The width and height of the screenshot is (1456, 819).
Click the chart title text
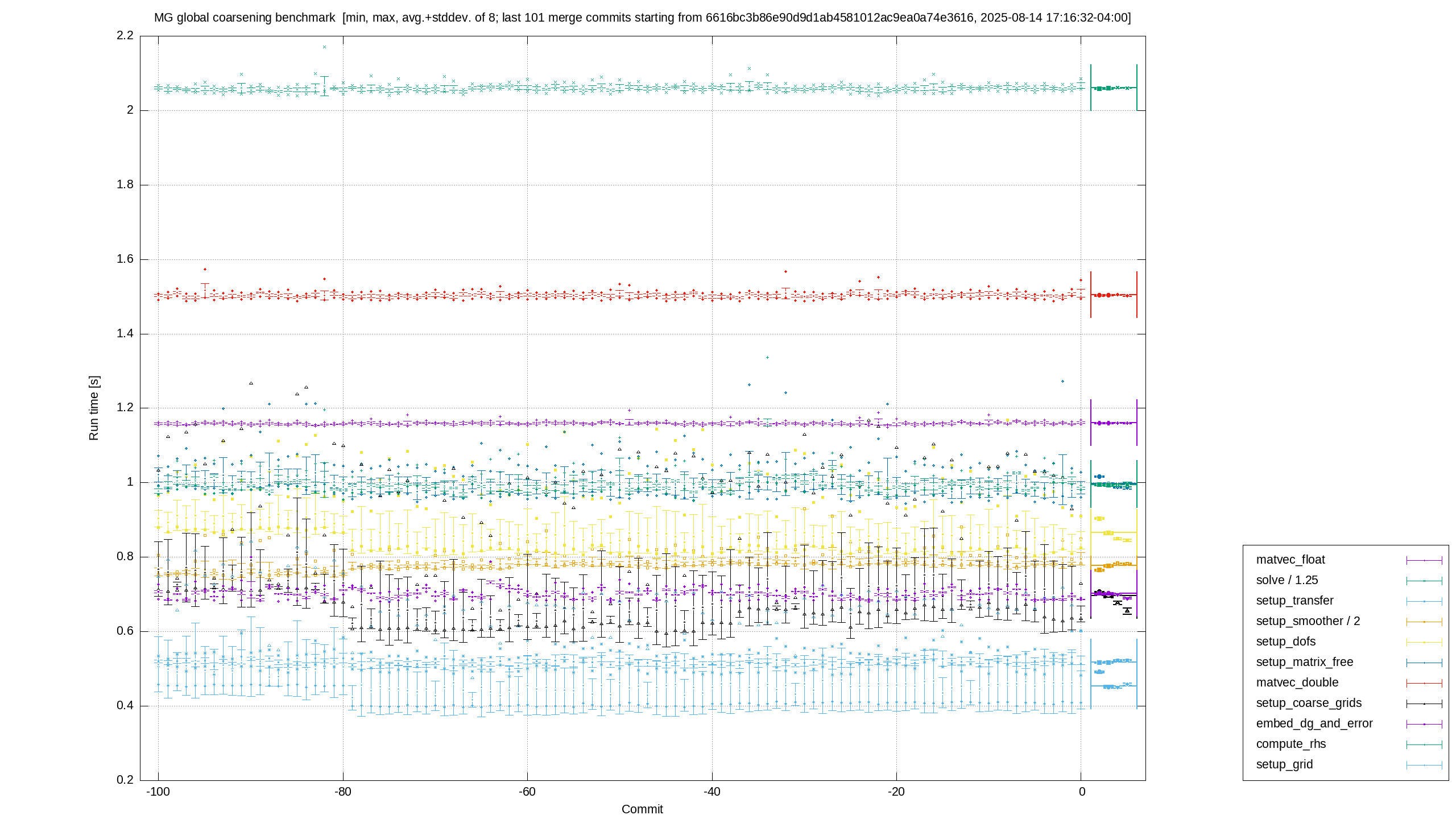coord(642,18)
